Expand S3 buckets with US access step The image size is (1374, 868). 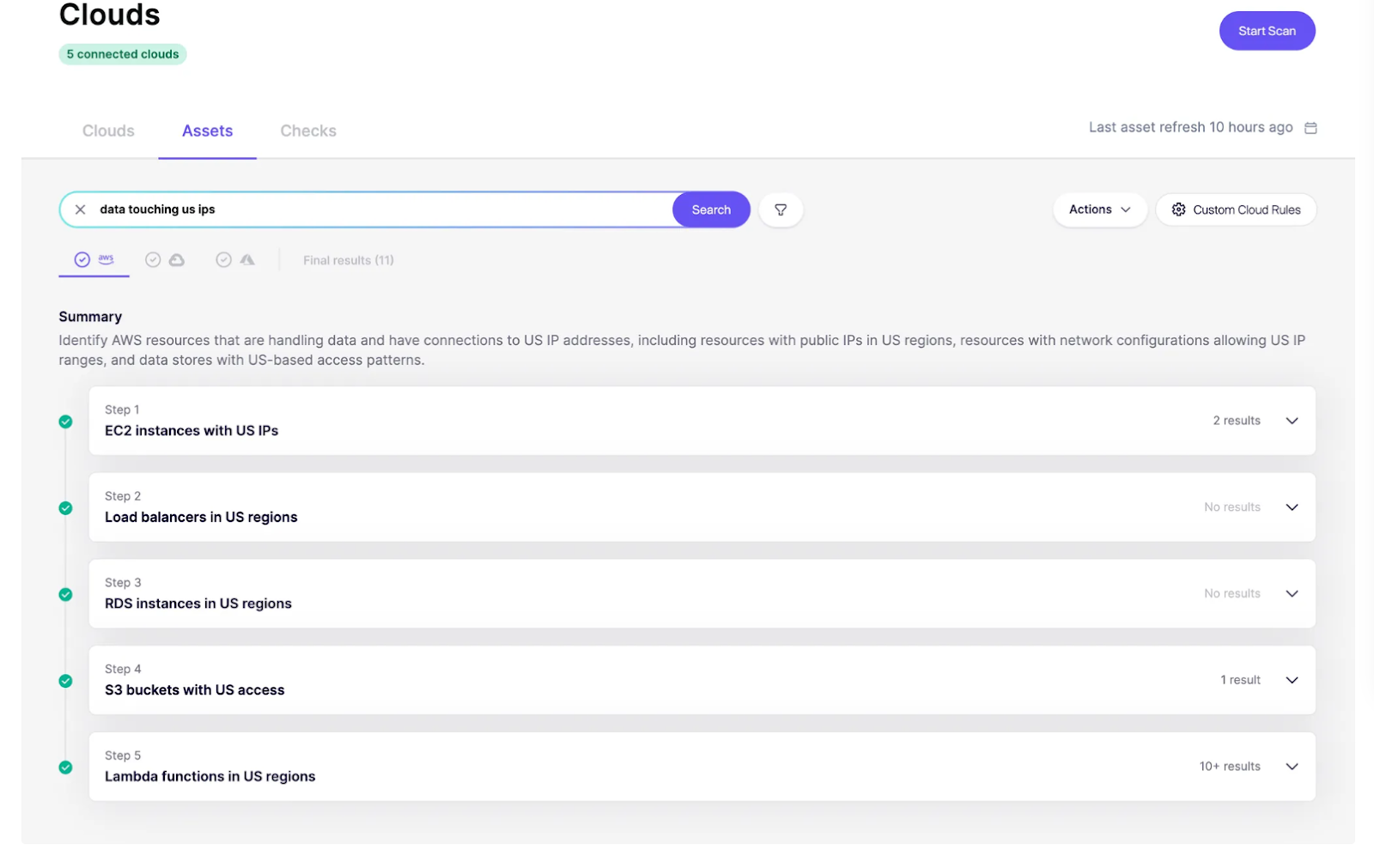click(1292, 680)
